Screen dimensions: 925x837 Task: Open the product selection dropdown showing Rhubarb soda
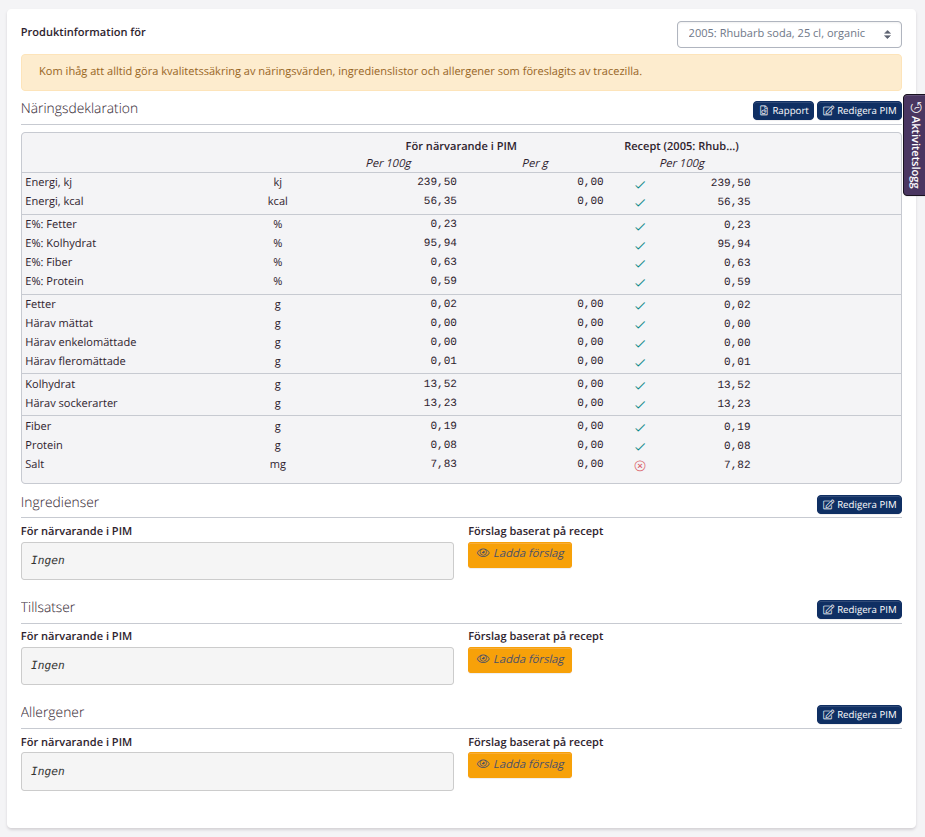[789, 33]
